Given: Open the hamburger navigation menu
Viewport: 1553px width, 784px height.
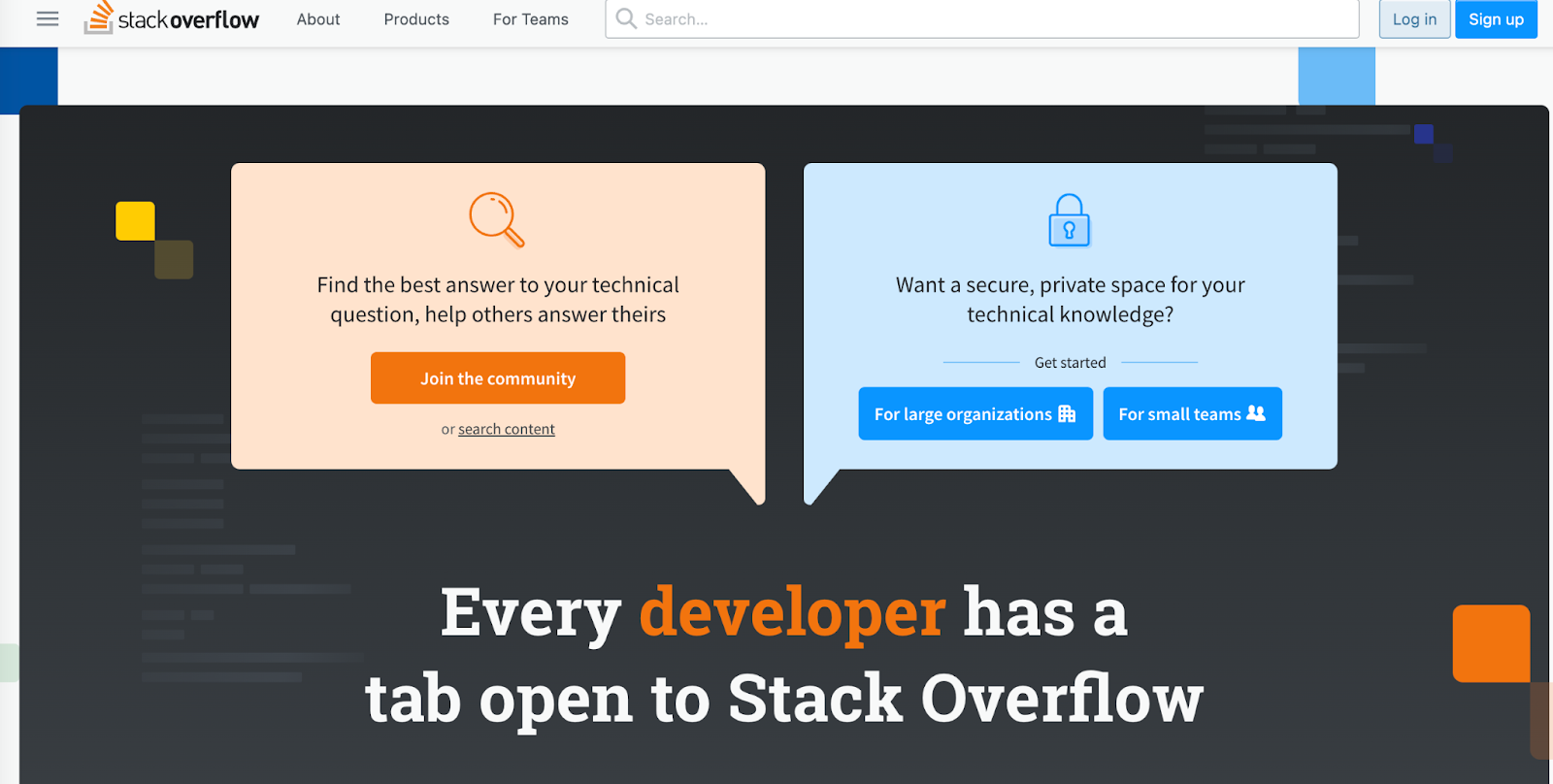Looking at the screenshot, I should coord(48,18).
